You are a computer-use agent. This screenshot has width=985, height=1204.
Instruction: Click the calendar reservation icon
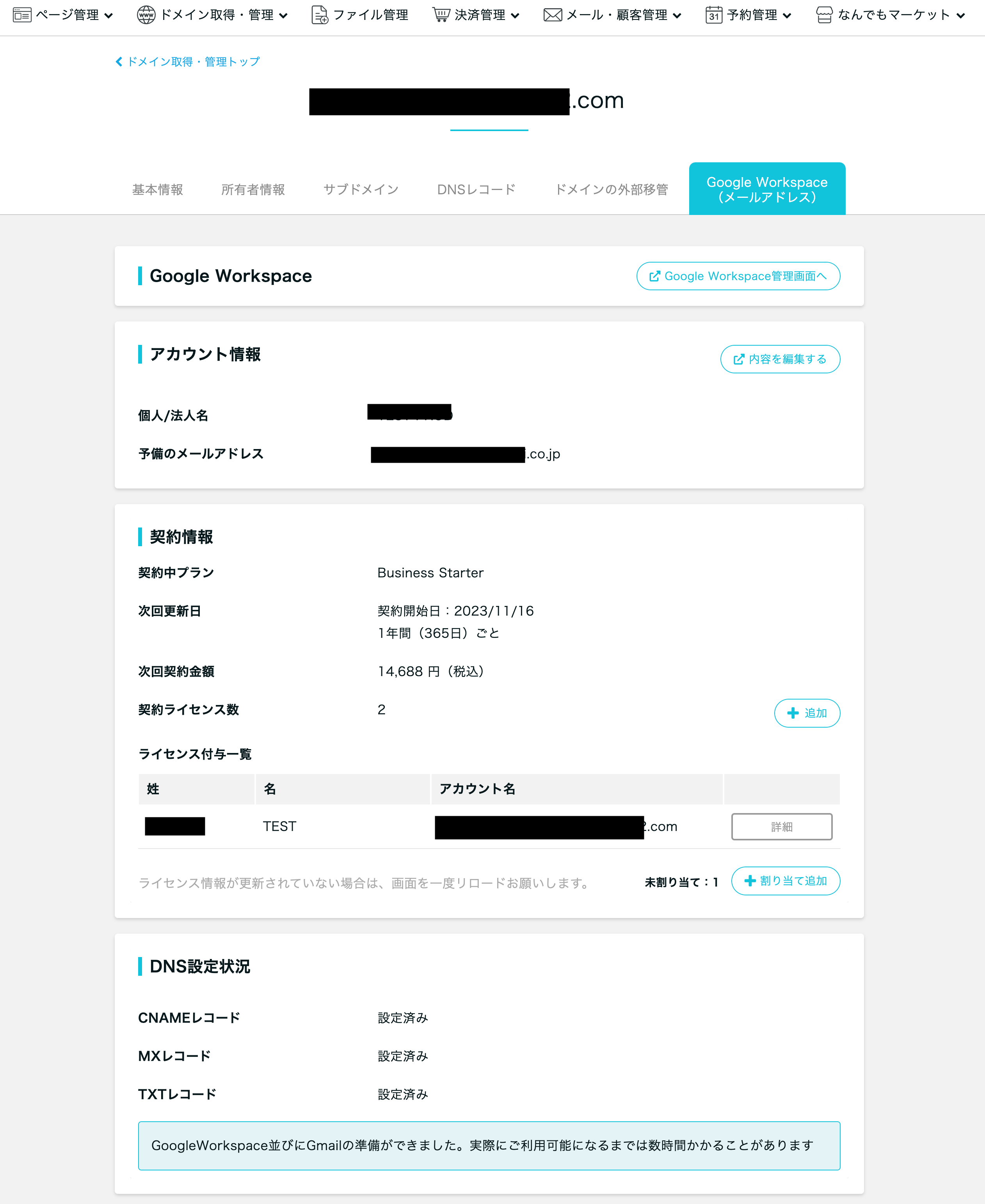tap(714, 15)
